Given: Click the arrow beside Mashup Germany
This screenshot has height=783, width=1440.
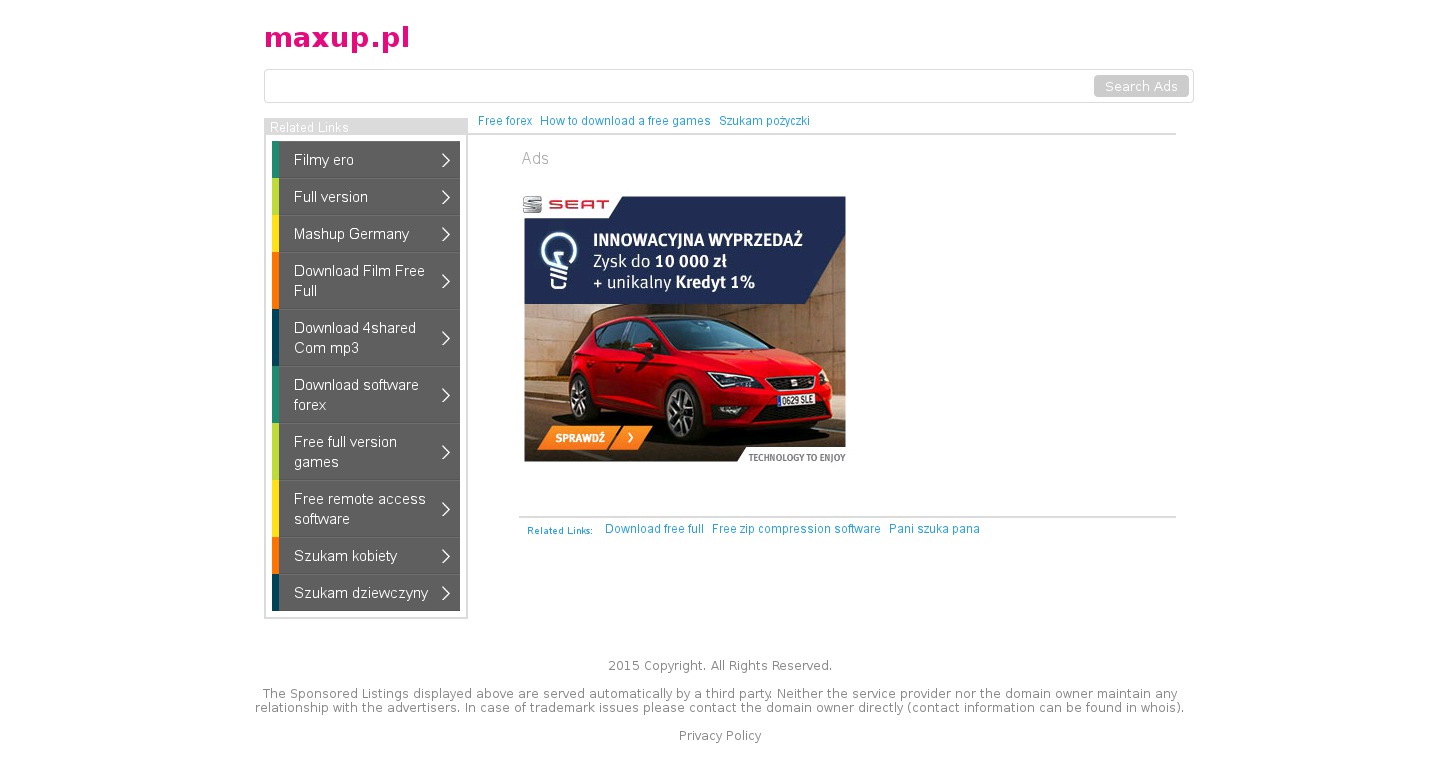Looking at the screenshot, I should 446,234.
